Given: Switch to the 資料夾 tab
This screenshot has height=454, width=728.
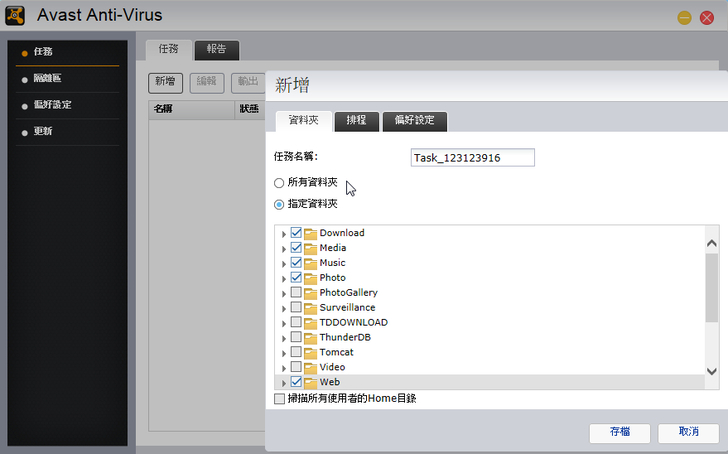Looking at the screenshot, I should tap(304, 121).
